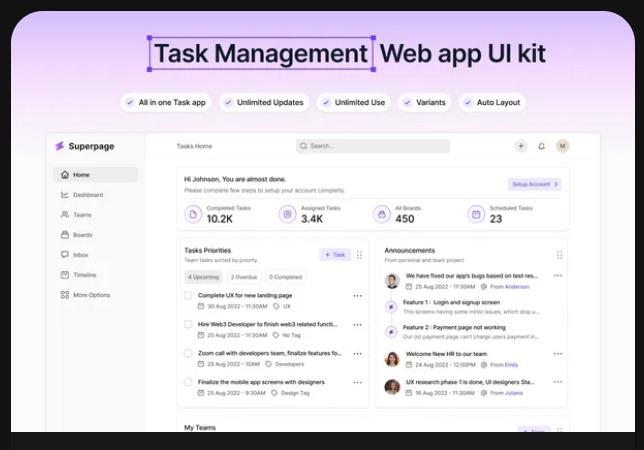
Task: Click the Inbox chat bubble icon
Action: (65, 255)
